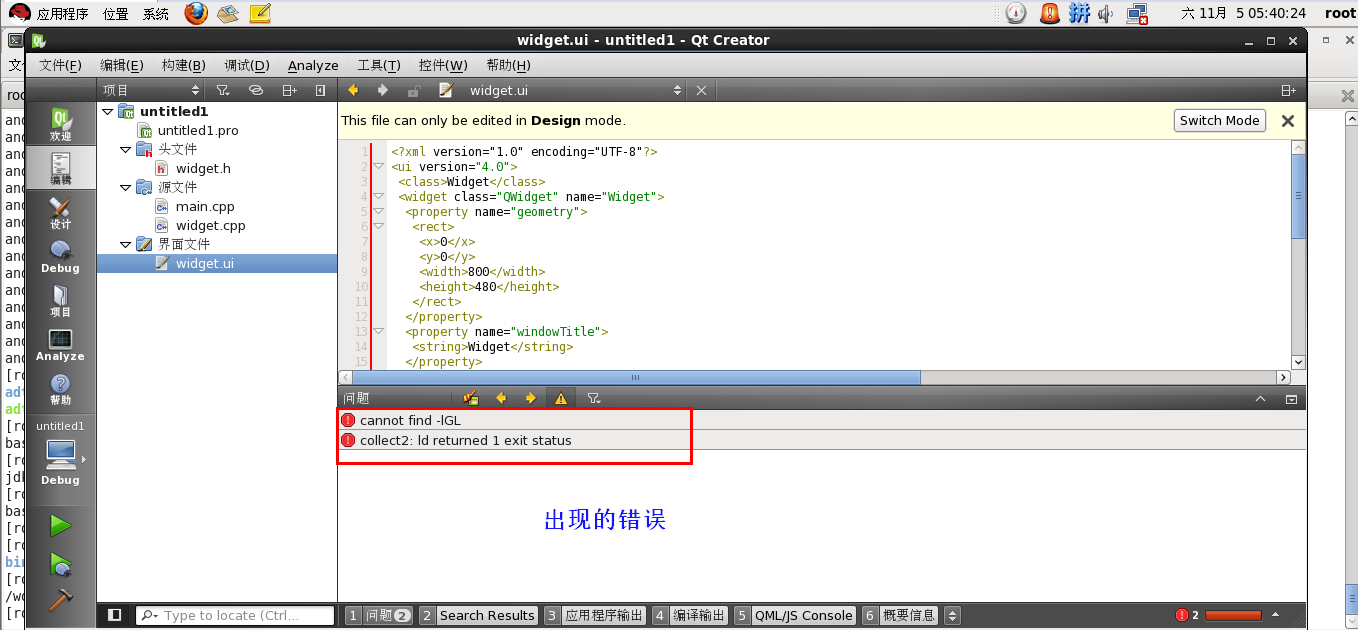
Task: Close the widget.ui document tab
Action: [x=701, y=90]
